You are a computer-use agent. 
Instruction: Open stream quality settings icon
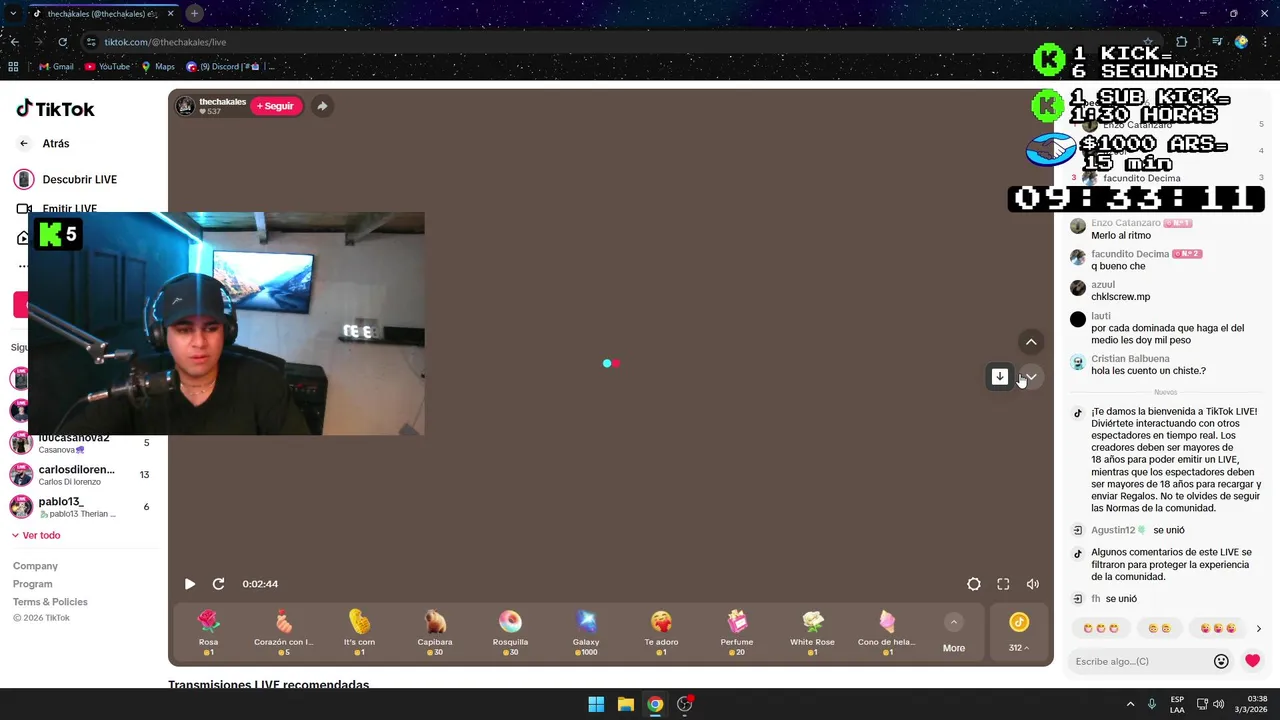tap(974, 584)
